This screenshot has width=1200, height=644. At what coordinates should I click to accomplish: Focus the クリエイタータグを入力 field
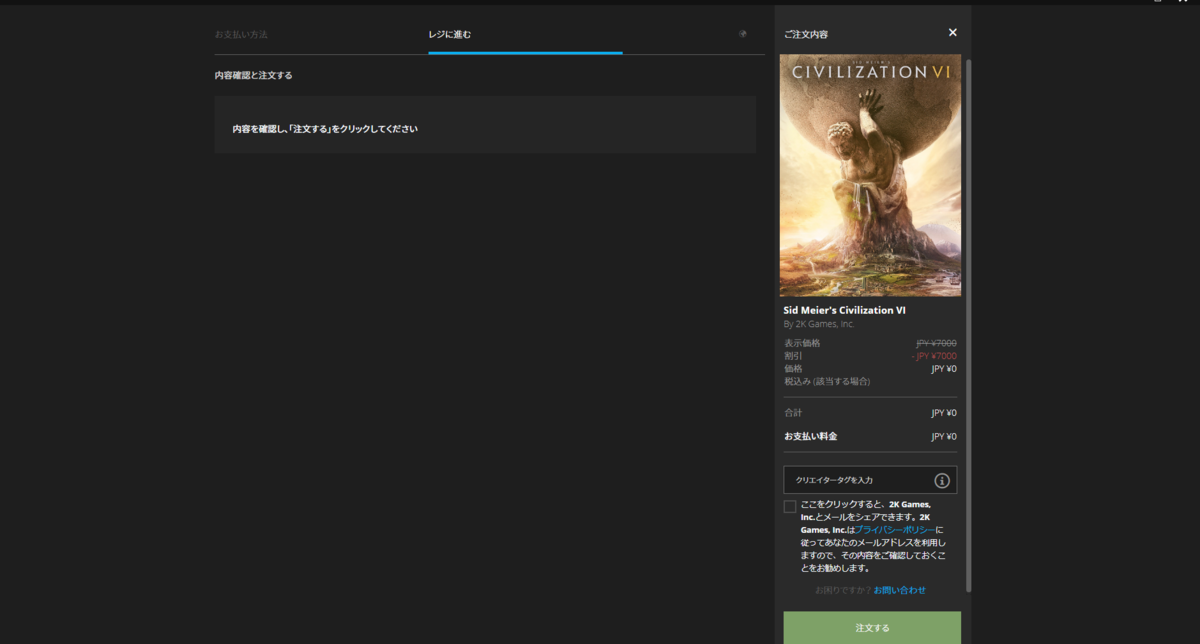tap(870, 480)
